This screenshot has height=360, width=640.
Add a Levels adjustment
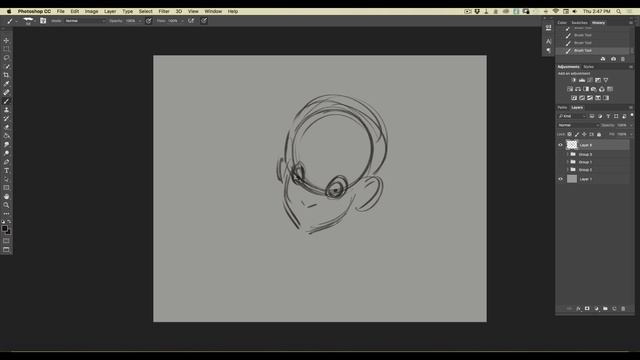(582, 80)
